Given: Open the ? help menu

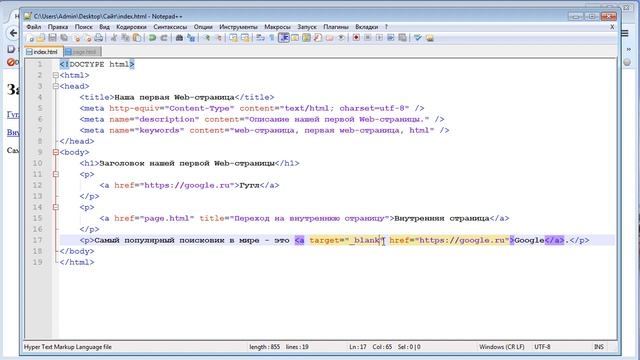Looking at the screenshot, I should coord(386,27).
